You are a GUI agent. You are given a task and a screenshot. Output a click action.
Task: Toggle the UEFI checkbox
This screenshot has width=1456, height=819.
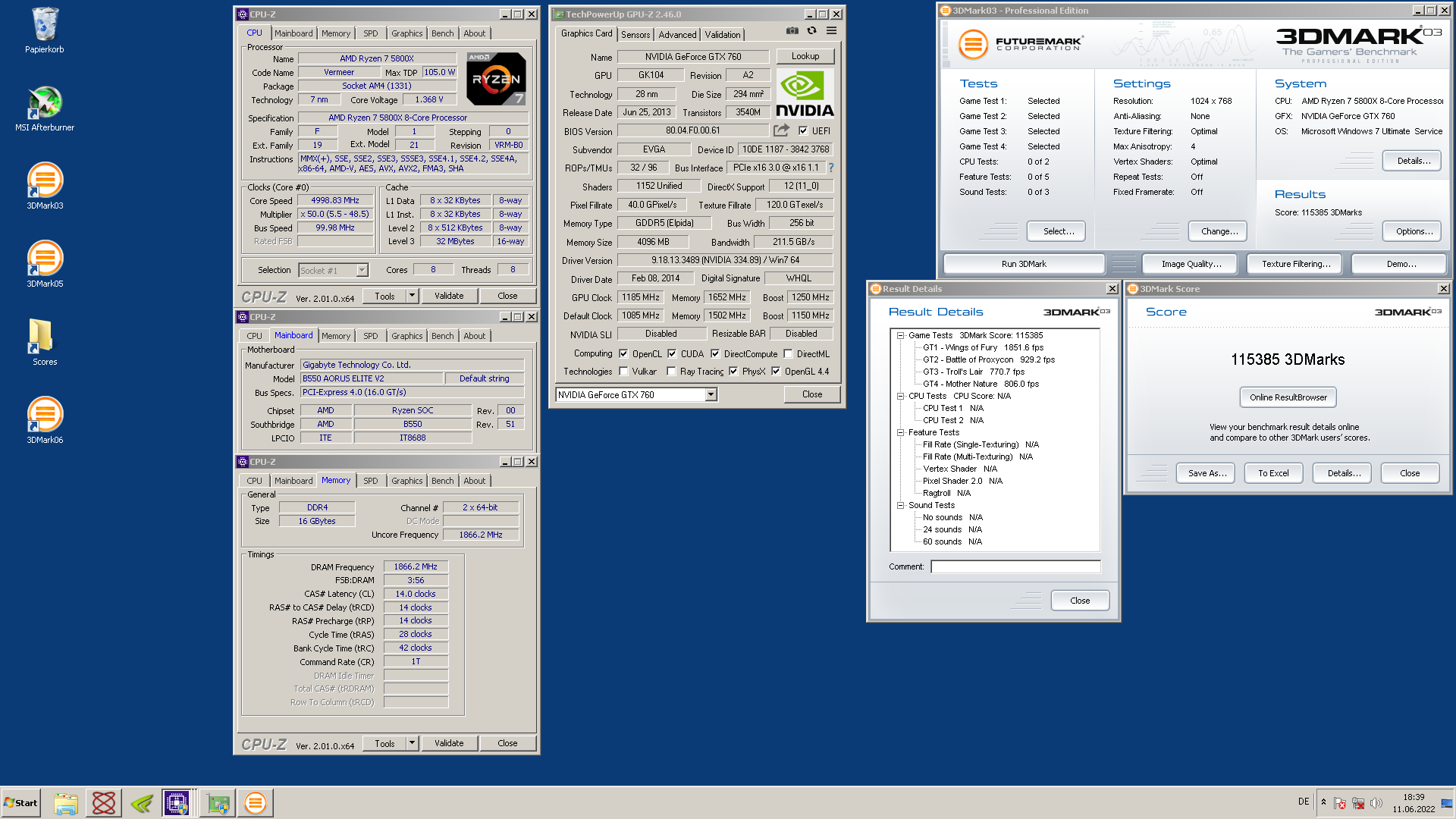tap(803, 130)
